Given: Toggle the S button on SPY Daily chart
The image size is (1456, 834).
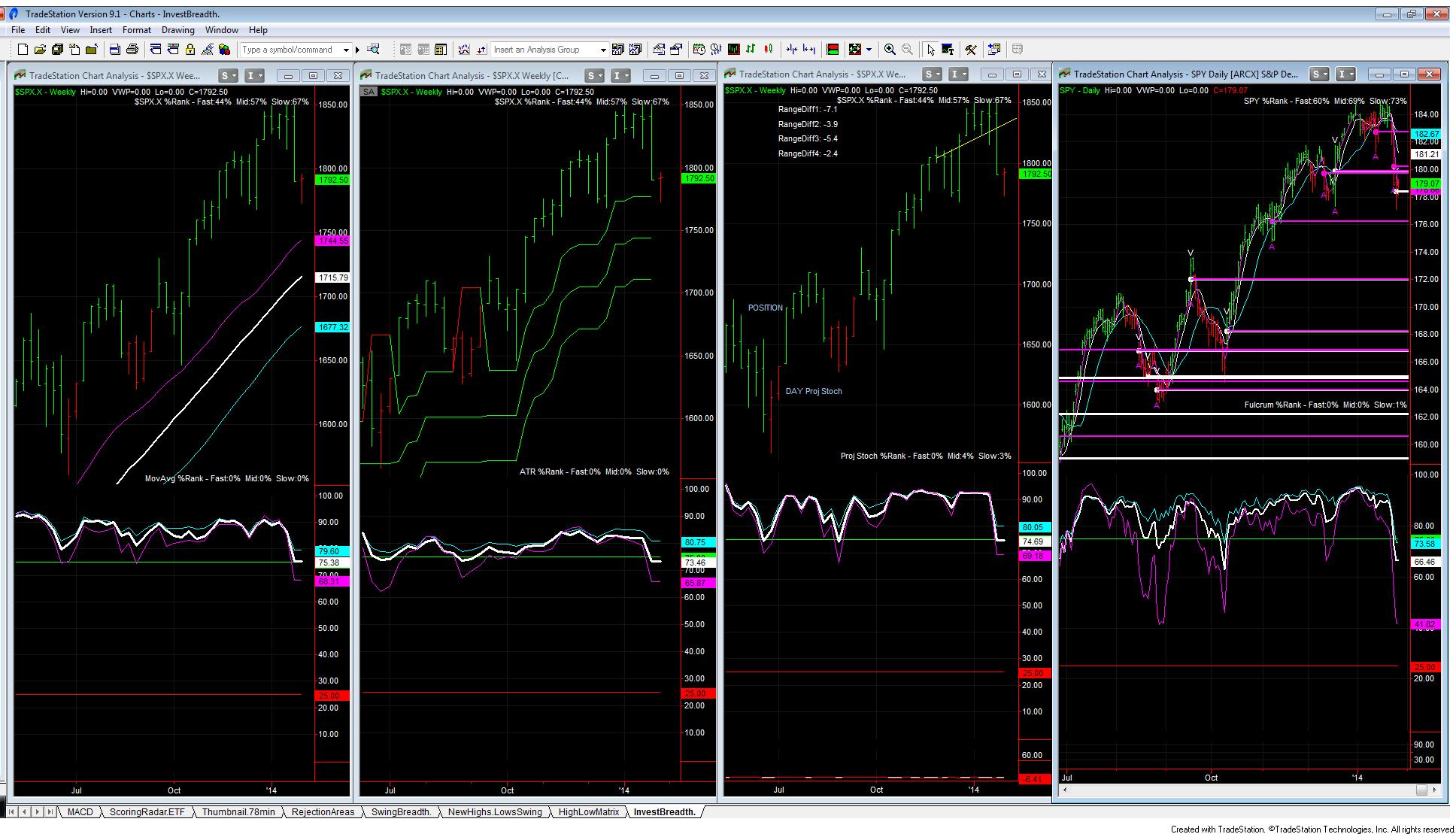Looking at the screenshot, I should click(1319, 74).
